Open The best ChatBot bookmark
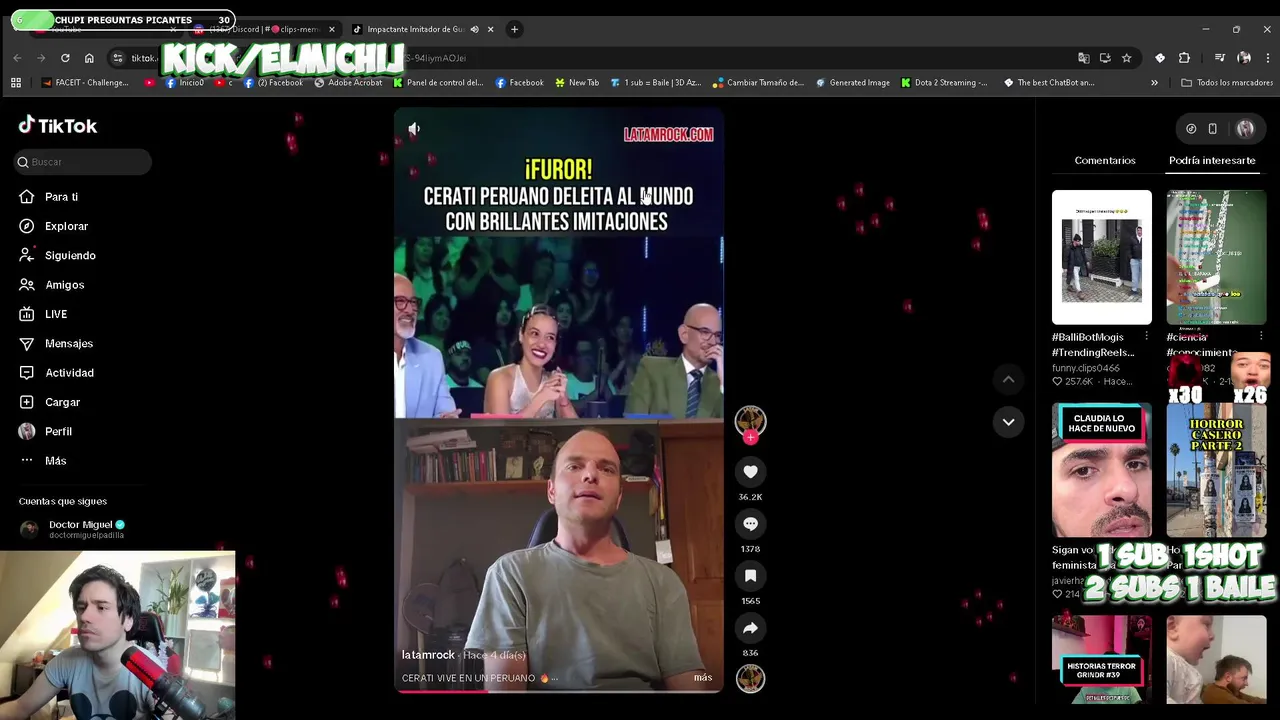Screen dimensions: 1280x720 1048,83
